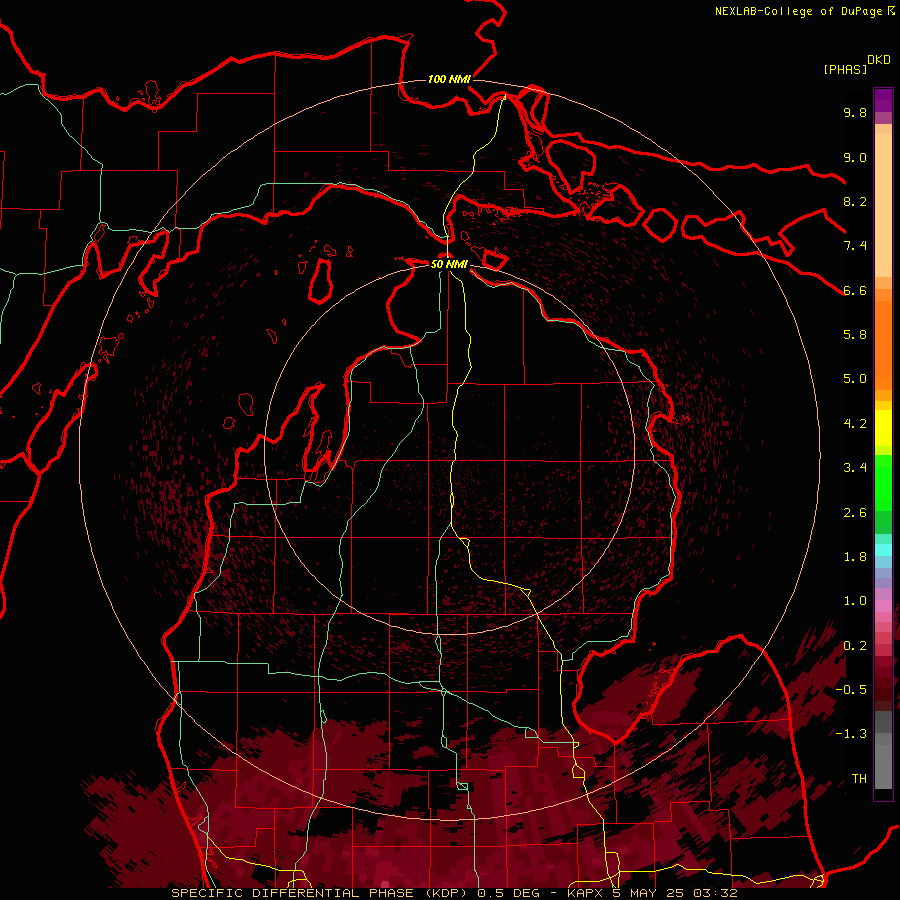Click the -1.3 legend value

851,734
